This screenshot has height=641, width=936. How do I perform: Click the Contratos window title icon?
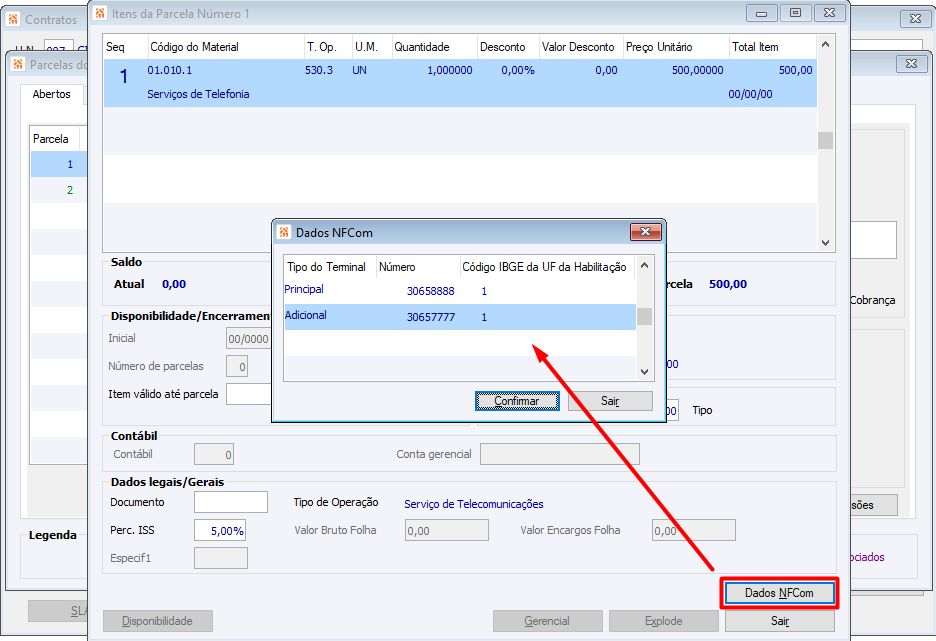tap(13, 19)
